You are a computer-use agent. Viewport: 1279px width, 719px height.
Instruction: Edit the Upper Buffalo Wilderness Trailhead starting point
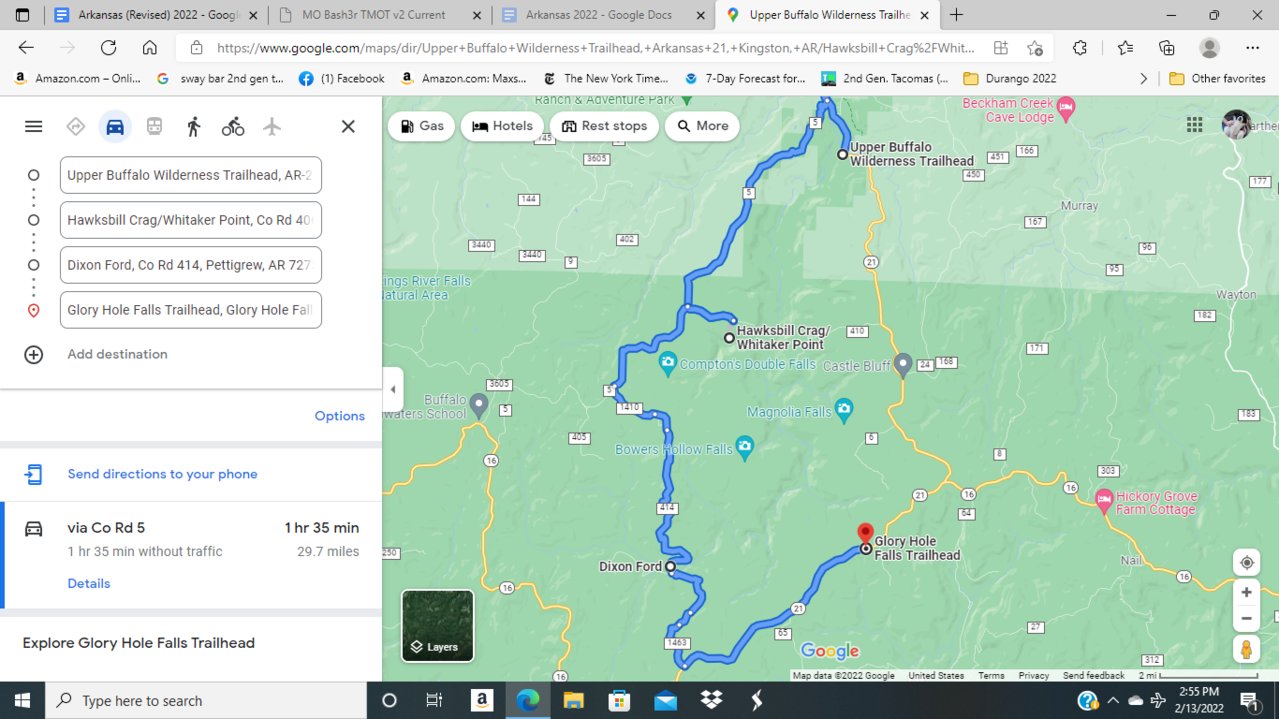click(x=191, y=175)
